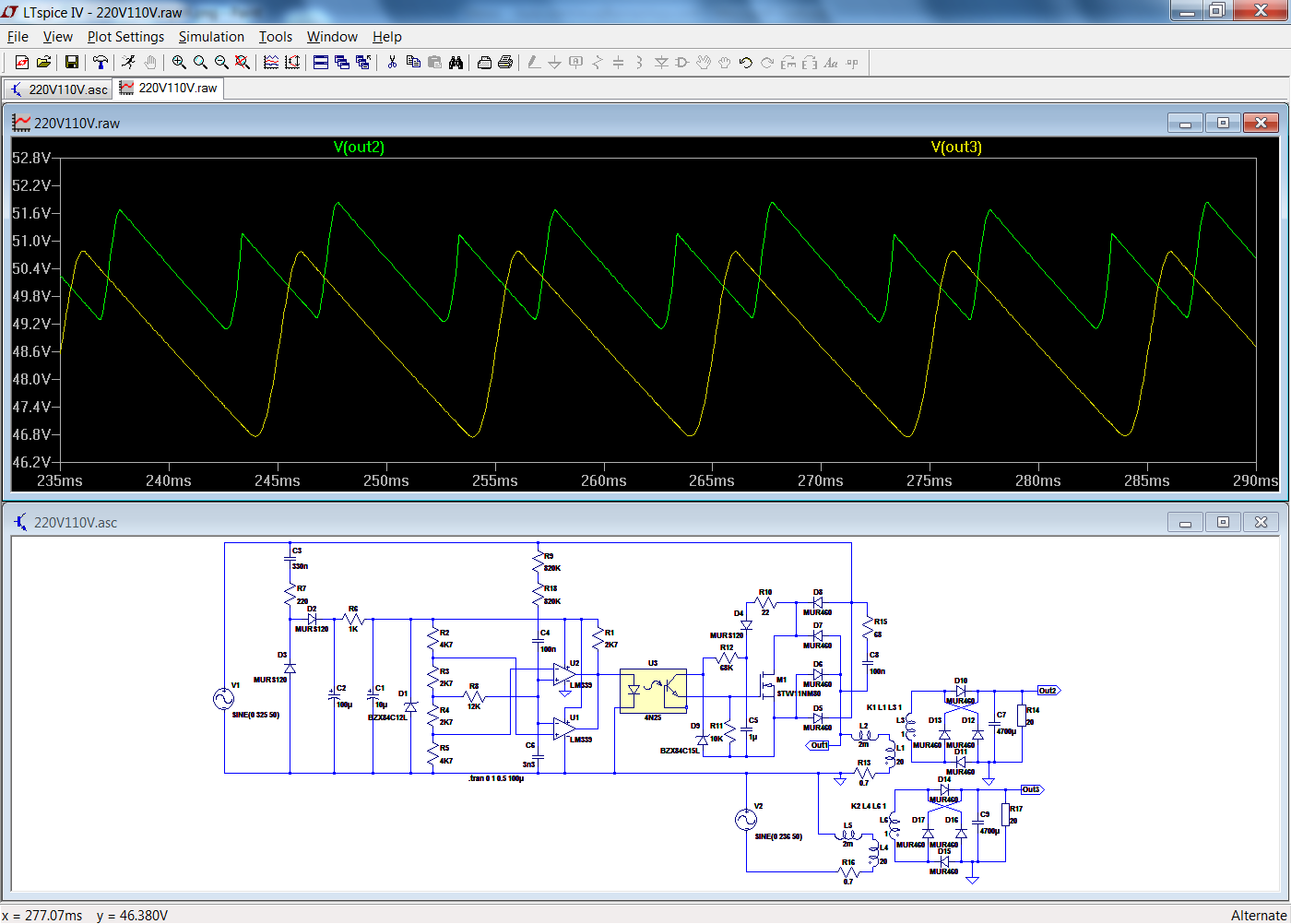
Task: Select the U3 4N25 optocoupler symbol
Action: [653, 691]
